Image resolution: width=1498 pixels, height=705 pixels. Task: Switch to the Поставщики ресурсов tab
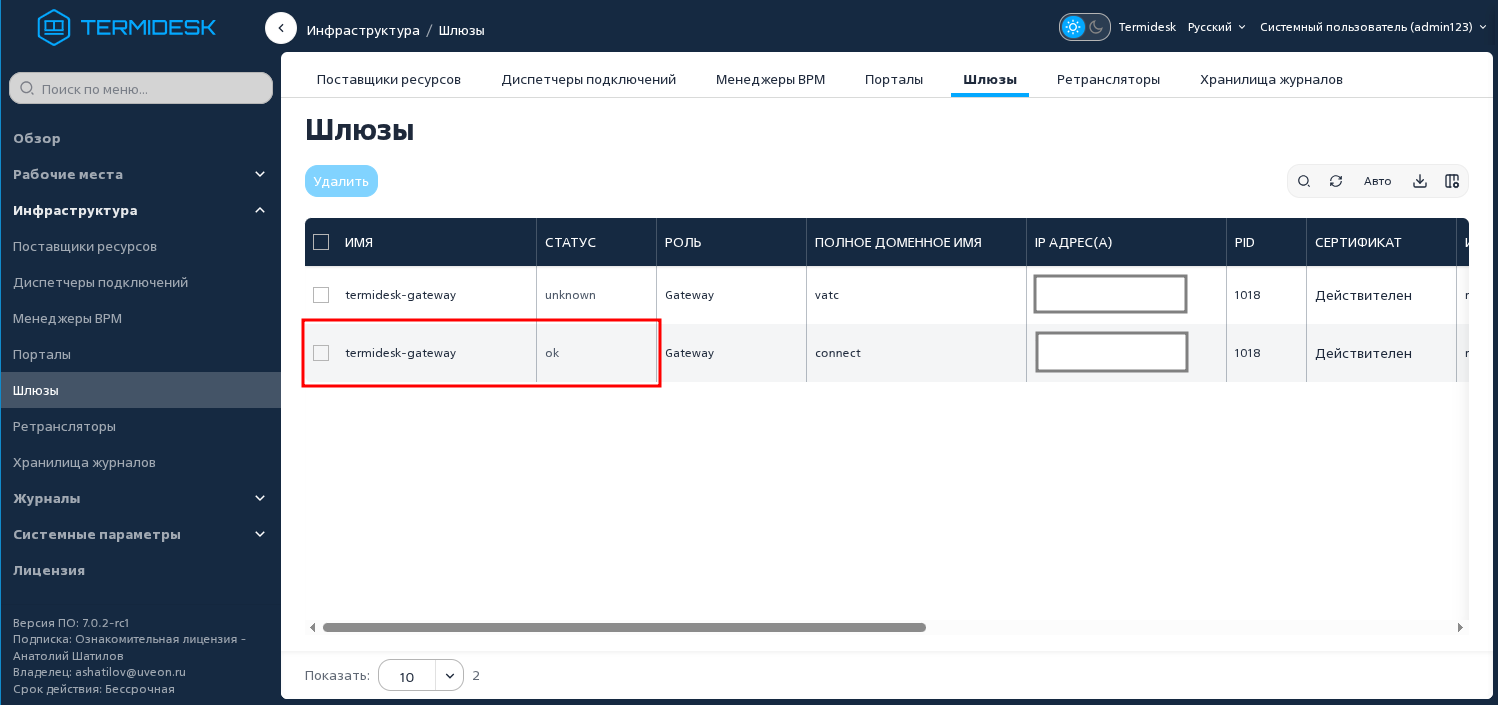click(x=389, y=79)
